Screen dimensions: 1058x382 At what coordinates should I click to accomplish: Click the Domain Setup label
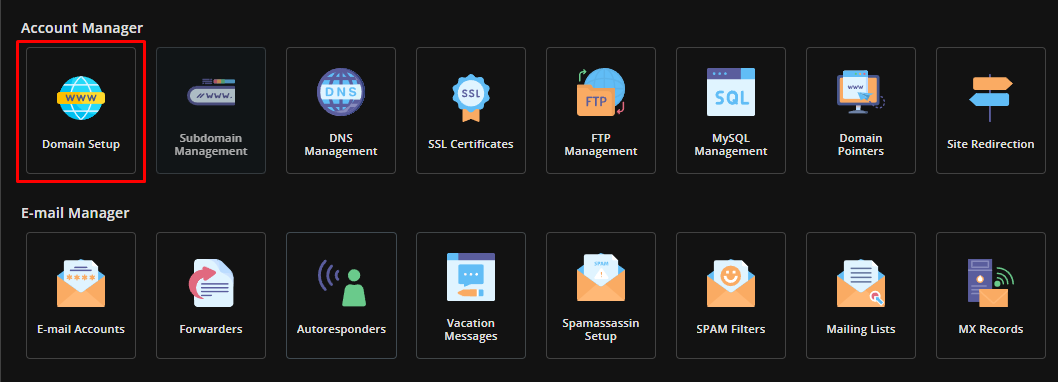(x=81, y=144)
